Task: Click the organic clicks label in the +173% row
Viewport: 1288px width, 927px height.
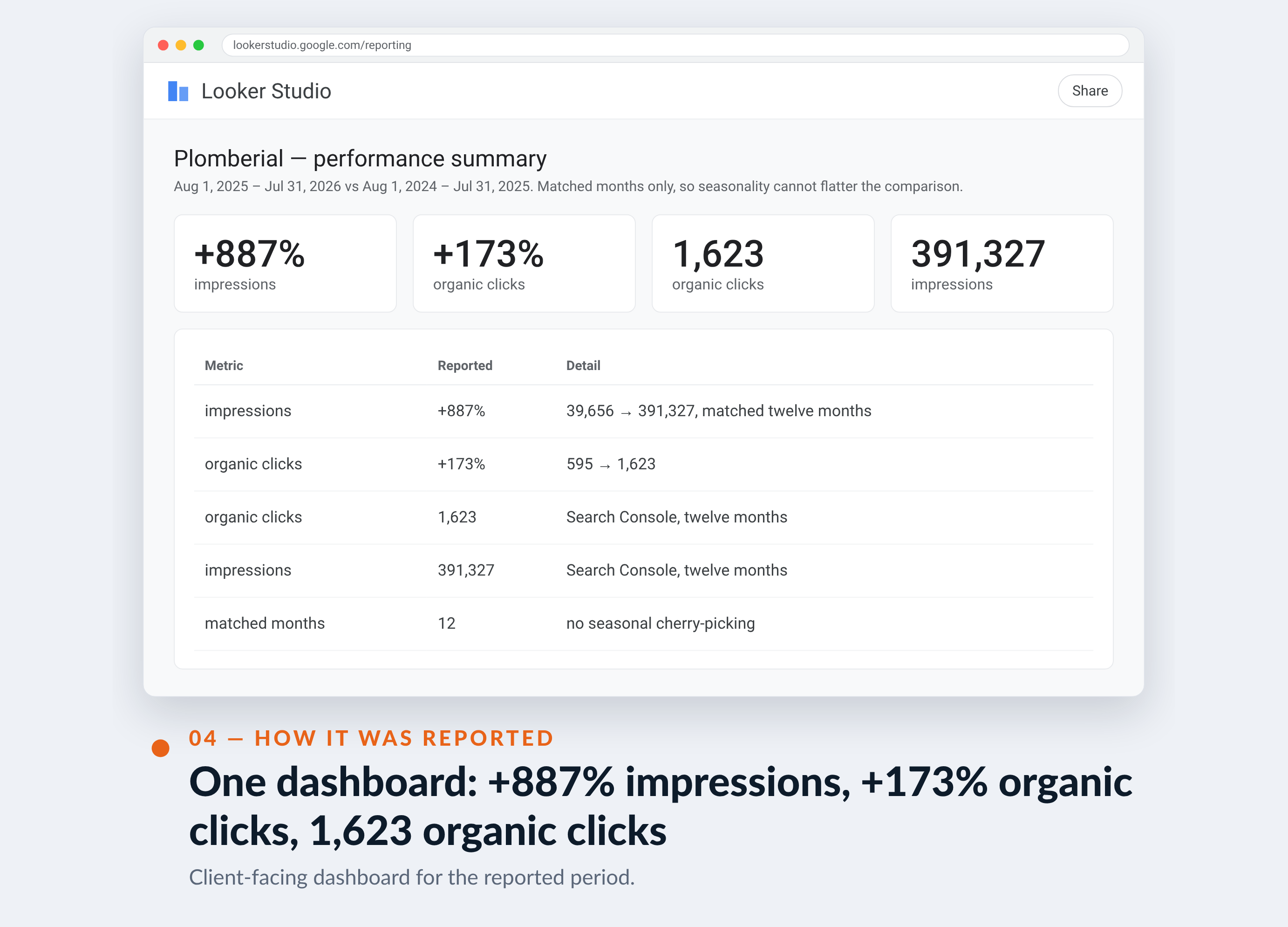Action: pos(253,464)
